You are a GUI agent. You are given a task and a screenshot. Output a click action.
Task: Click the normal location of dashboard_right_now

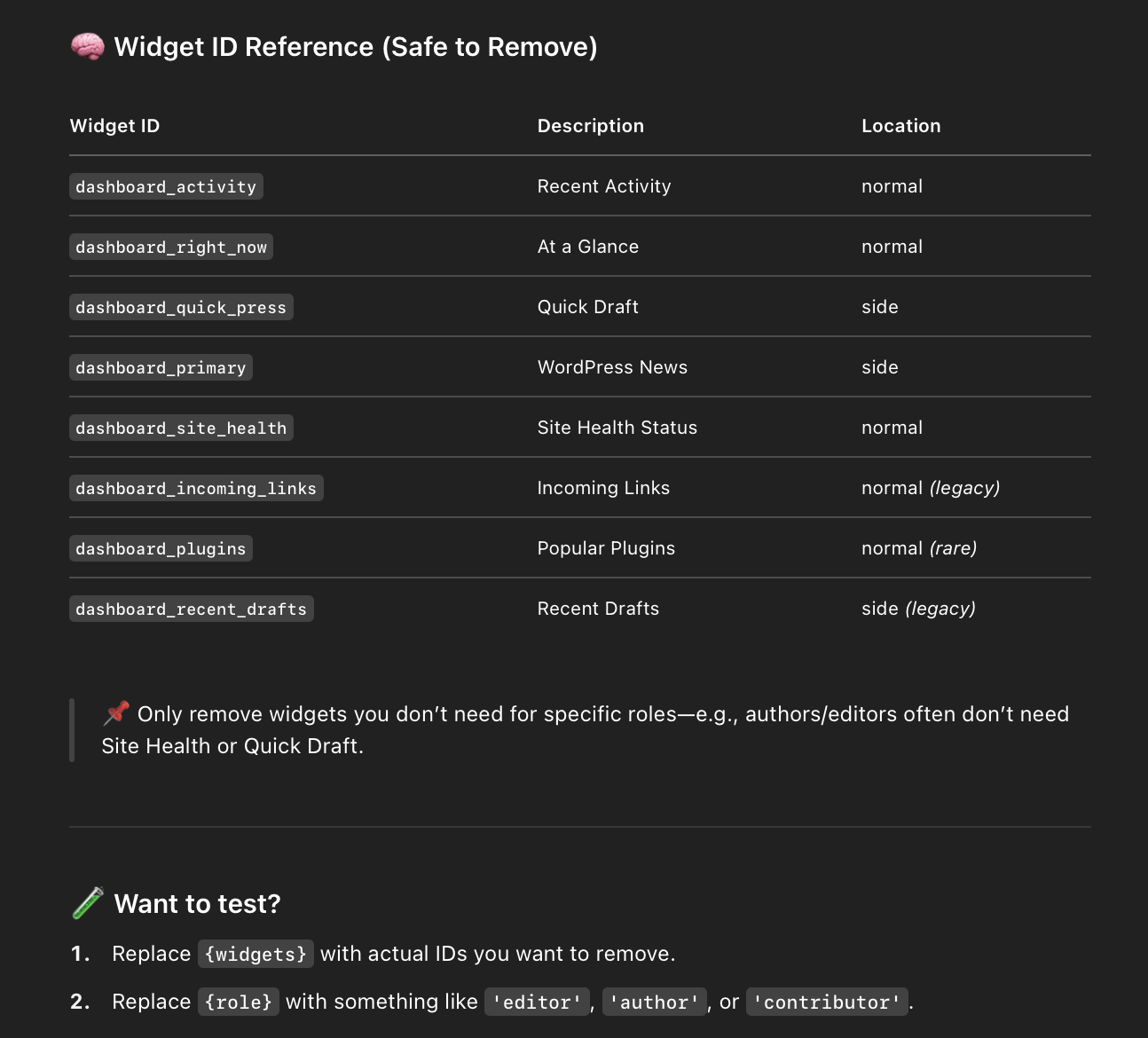[x=892, y=247]
